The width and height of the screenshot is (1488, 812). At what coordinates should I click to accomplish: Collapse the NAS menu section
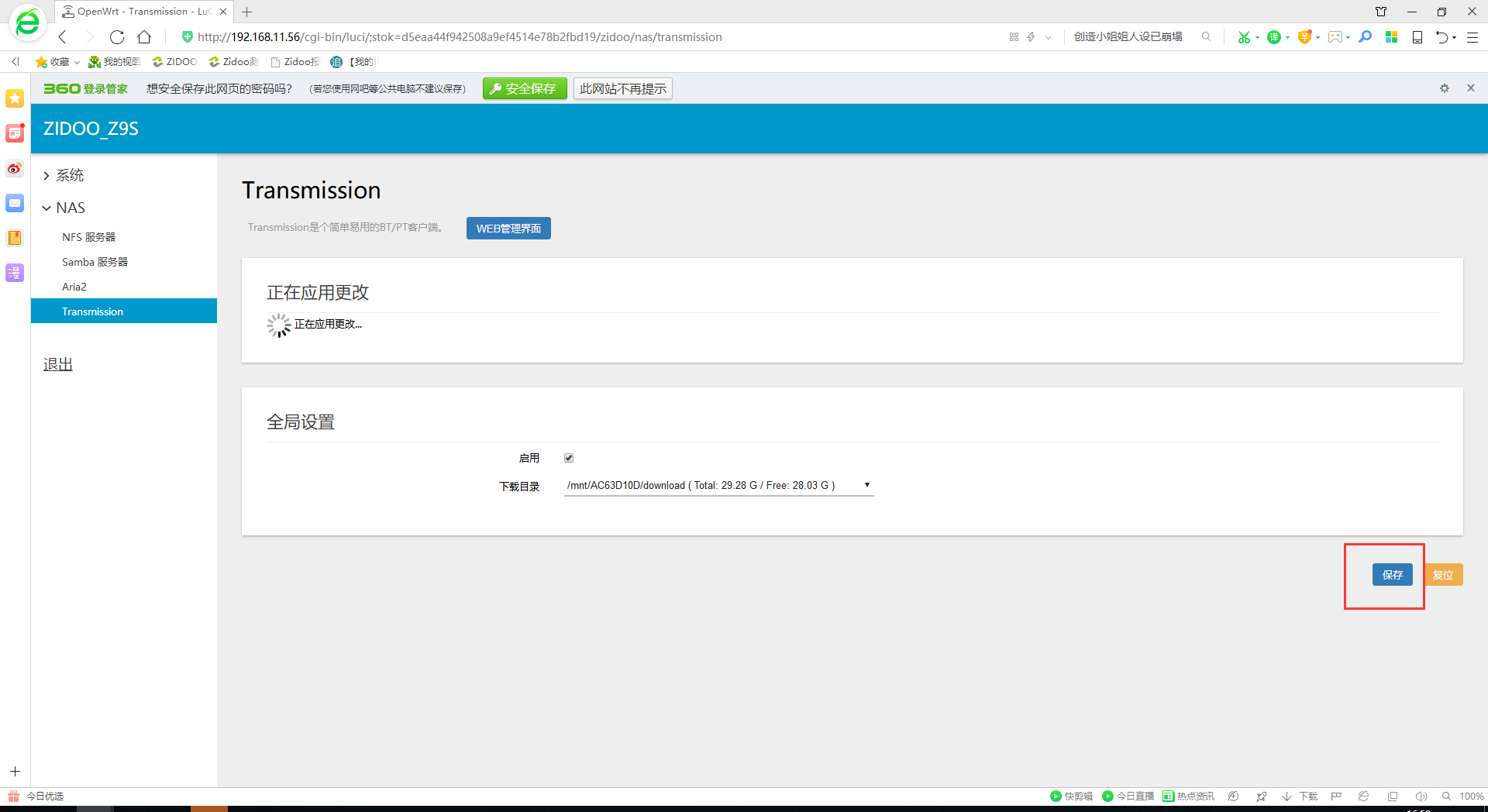tap(64, 208)
